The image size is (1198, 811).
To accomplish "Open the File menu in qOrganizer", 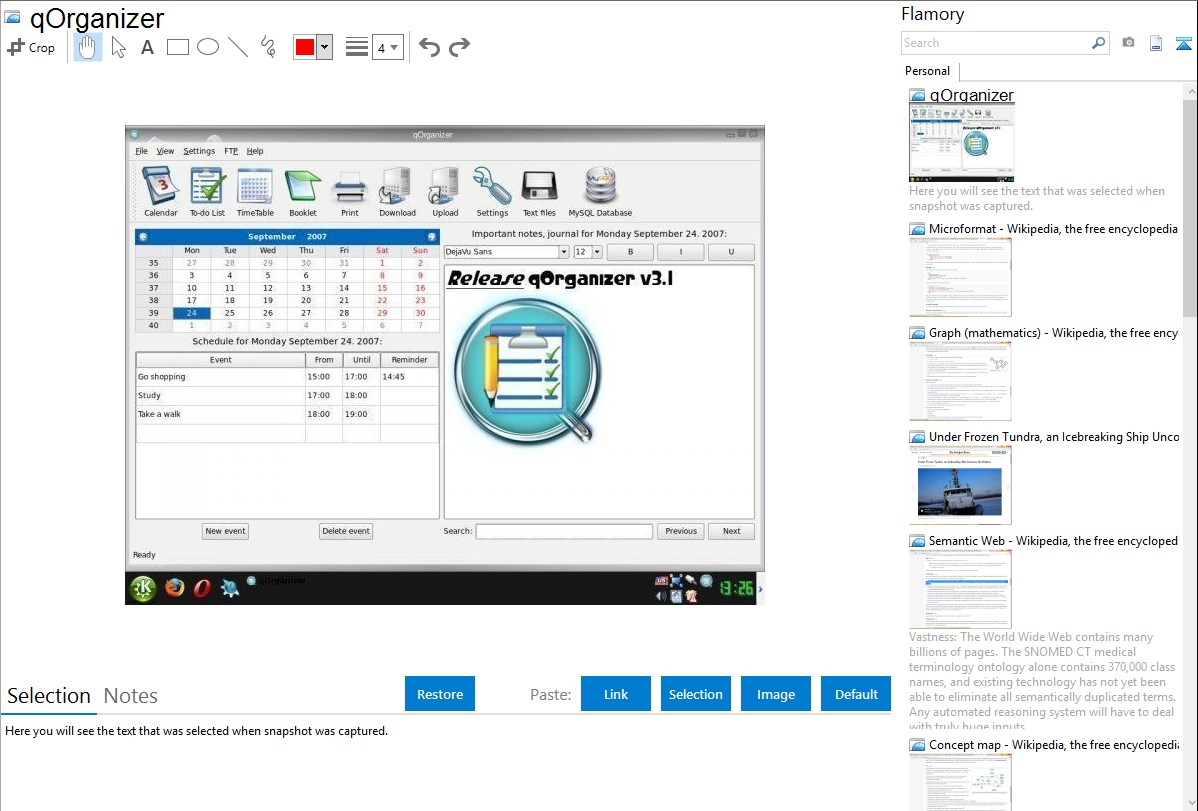I will (x=141, y=151).
